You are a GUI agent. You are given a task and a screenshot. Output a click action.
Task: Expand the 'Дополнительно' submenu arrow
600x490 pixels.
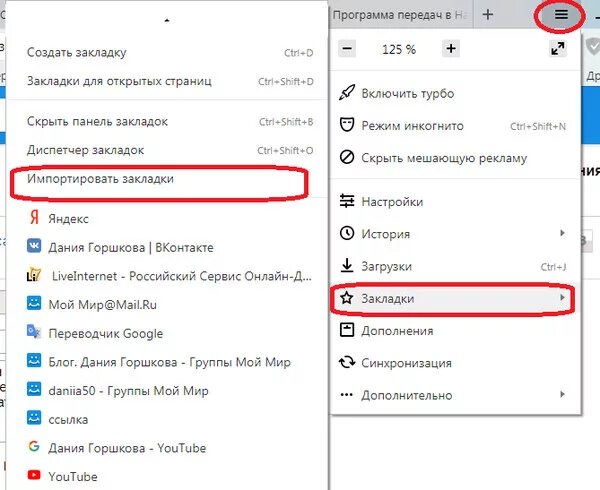pyautogui.click(x=562, y=394)
